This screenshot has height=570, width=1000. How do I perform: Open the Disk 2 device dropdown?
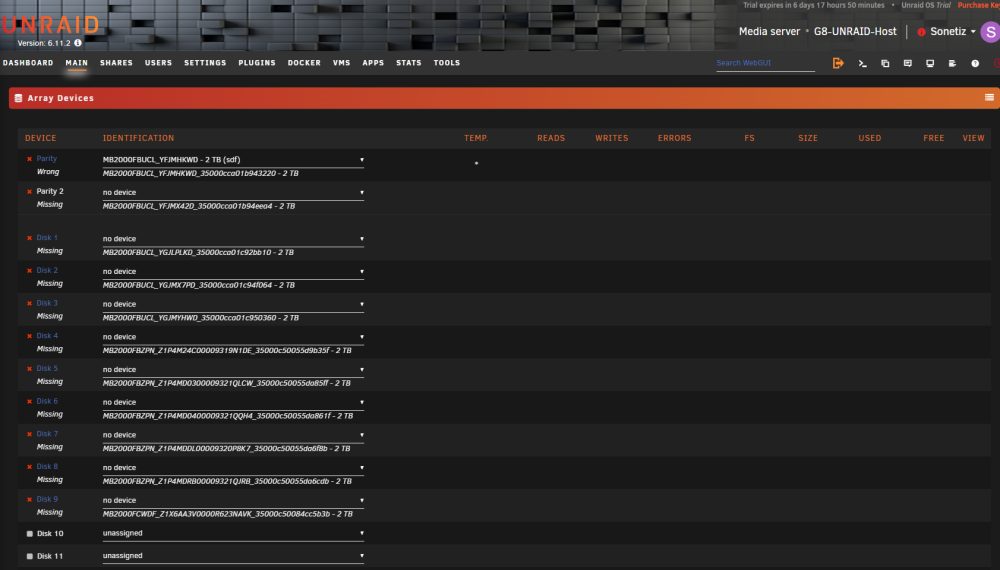point(233,272)
